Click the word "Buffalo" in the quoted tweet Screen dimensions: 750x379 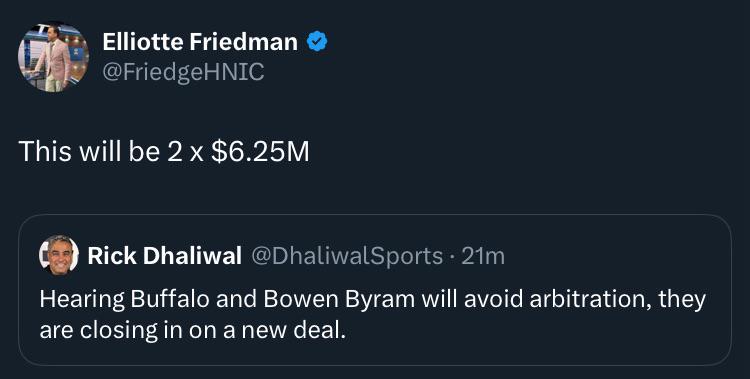(x=170, y=299)
